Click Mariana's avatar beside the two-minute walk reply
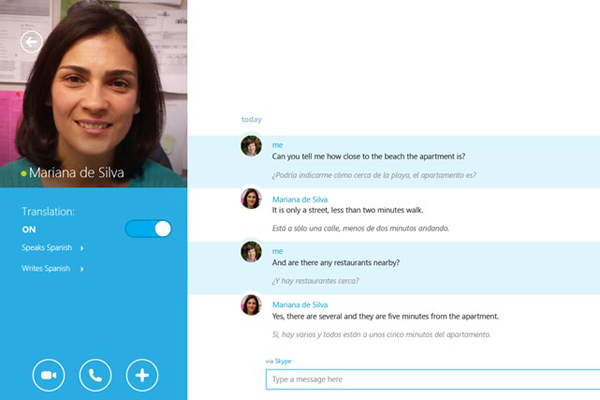This screenshot has width=600, height=400. tap(251, 198)
